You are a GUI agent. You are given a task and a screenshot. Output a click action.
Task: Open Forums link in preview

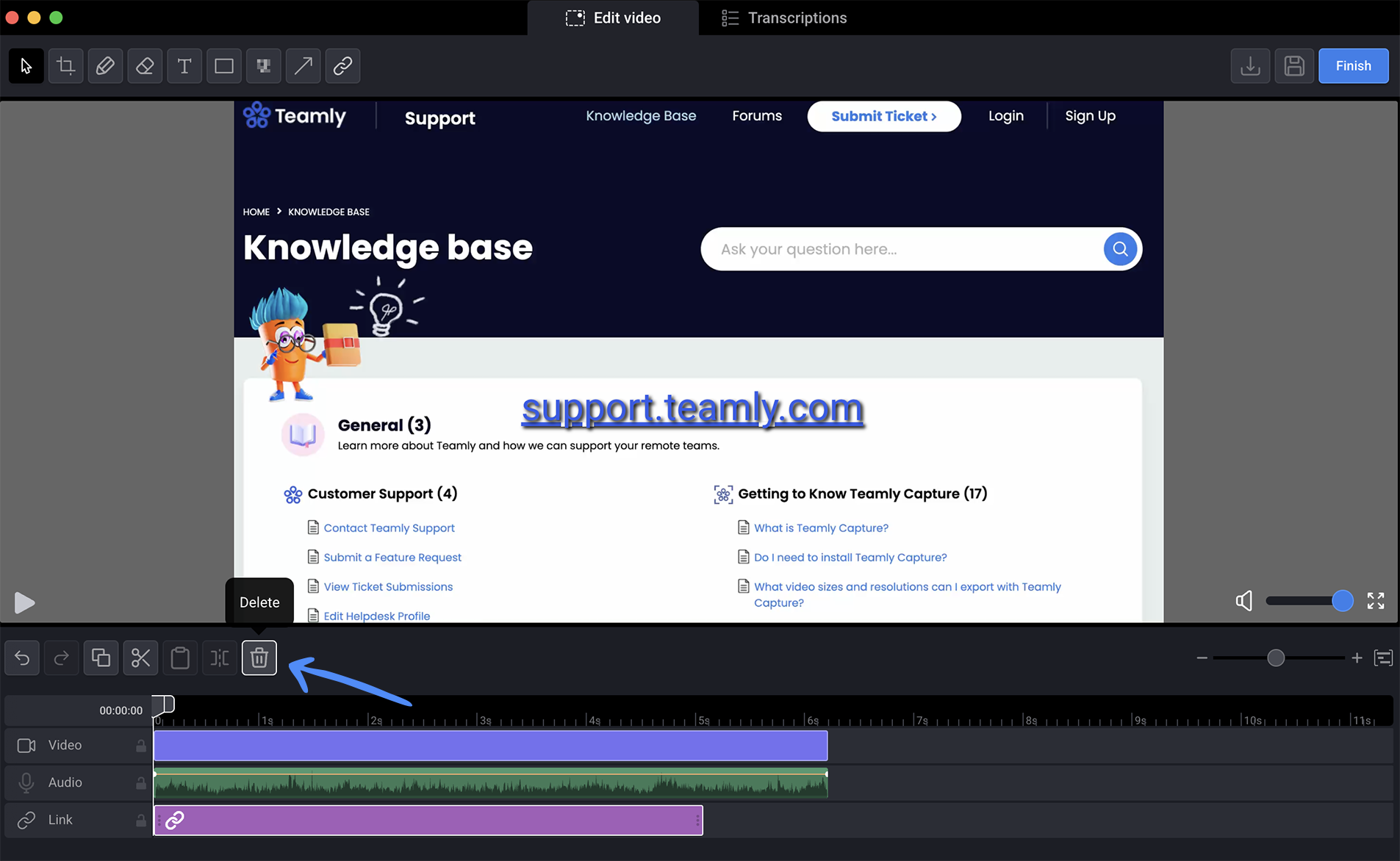[x=757, y=115]
